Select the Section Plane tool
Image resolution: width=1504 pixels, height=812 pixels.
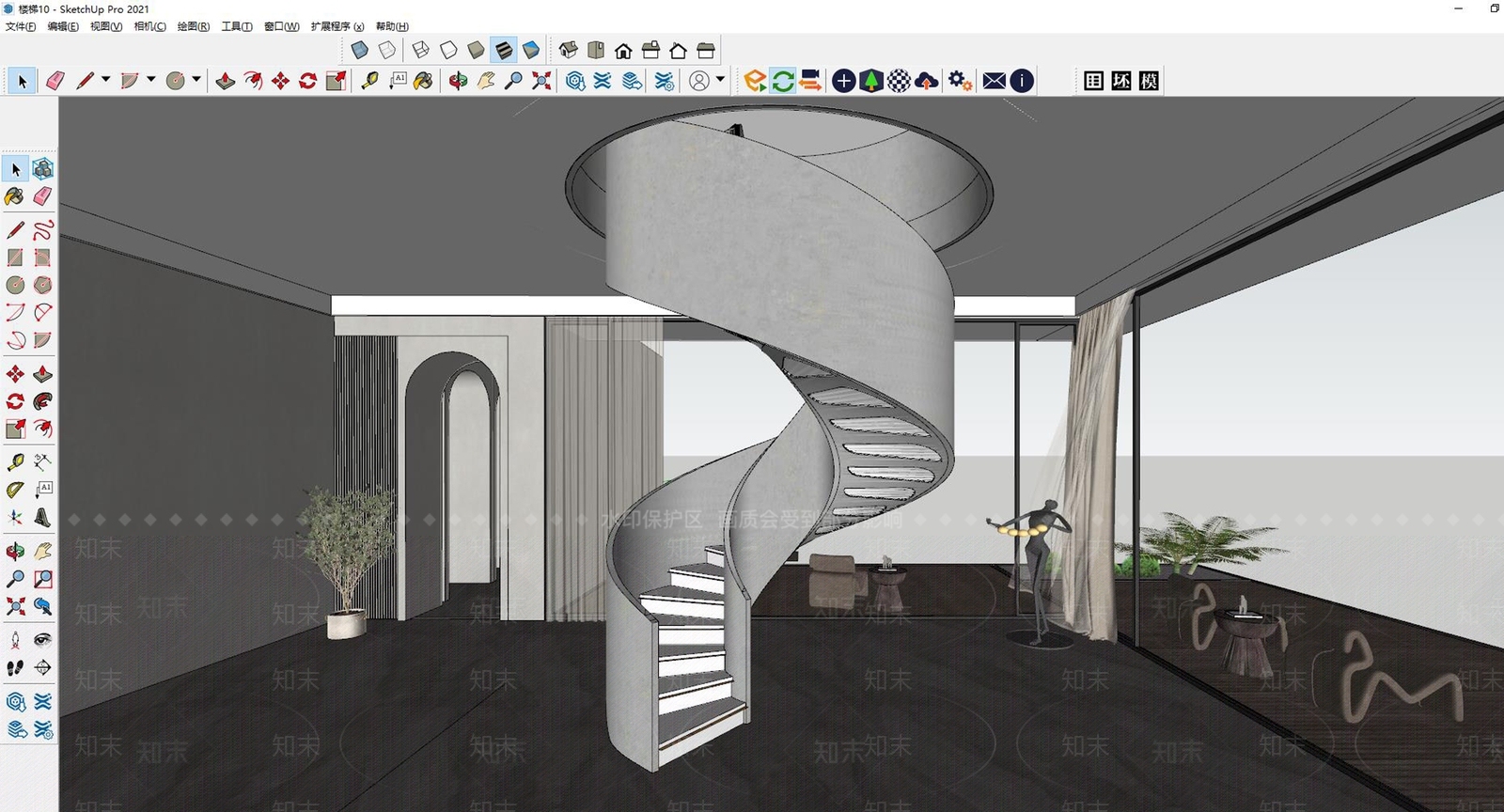click(42, 668)
